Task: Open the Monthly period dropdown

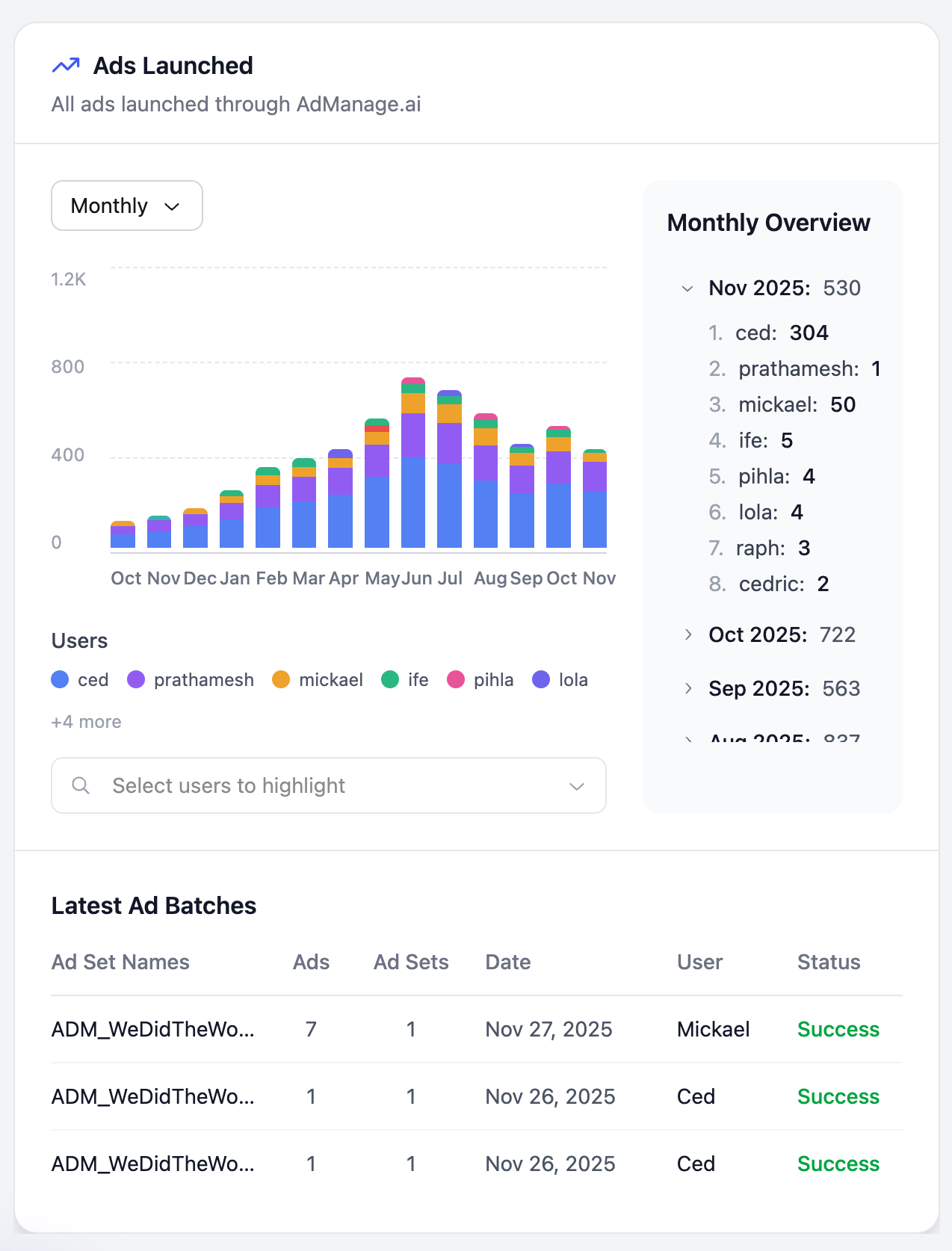Action: coord(126,206)
